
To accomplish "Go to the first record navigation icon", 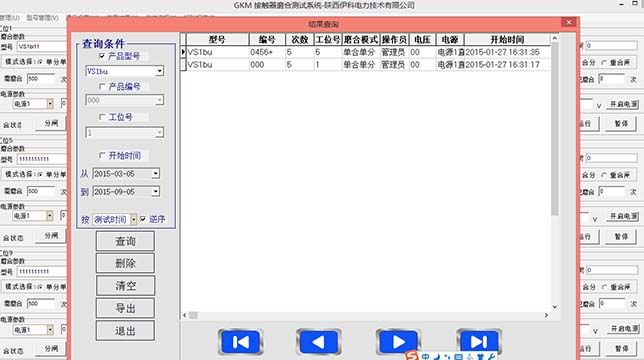I will pos(241,342).
